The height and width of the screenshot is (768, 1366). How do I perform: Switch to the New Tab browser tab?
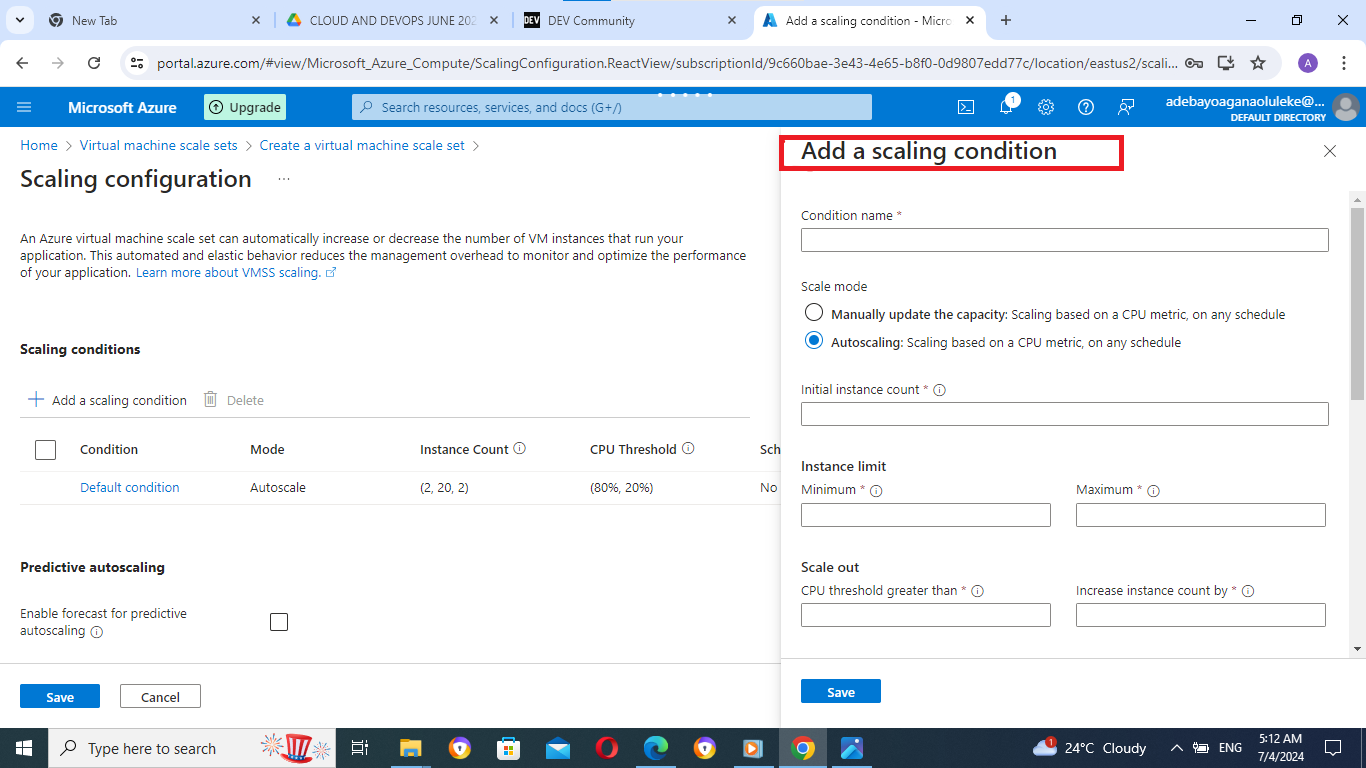[154, 20]
